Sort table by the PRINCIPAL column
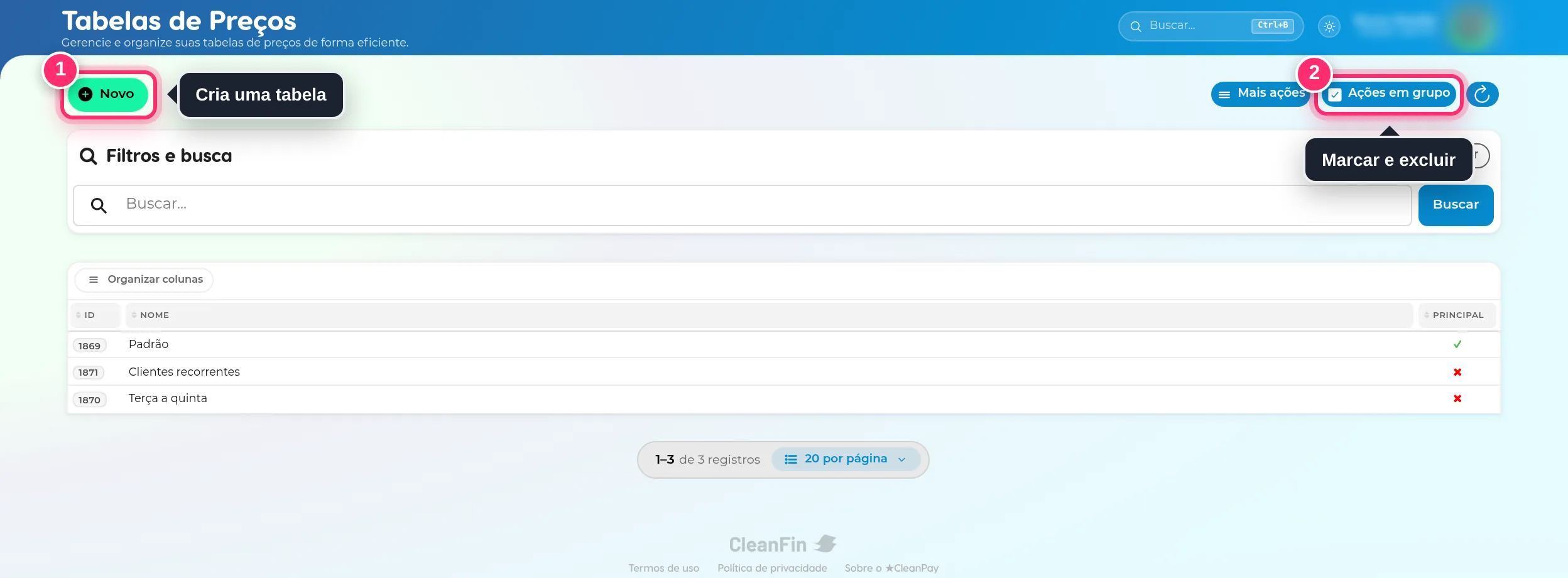The height and width of the screenshot is (578, 1568). 1457,315
